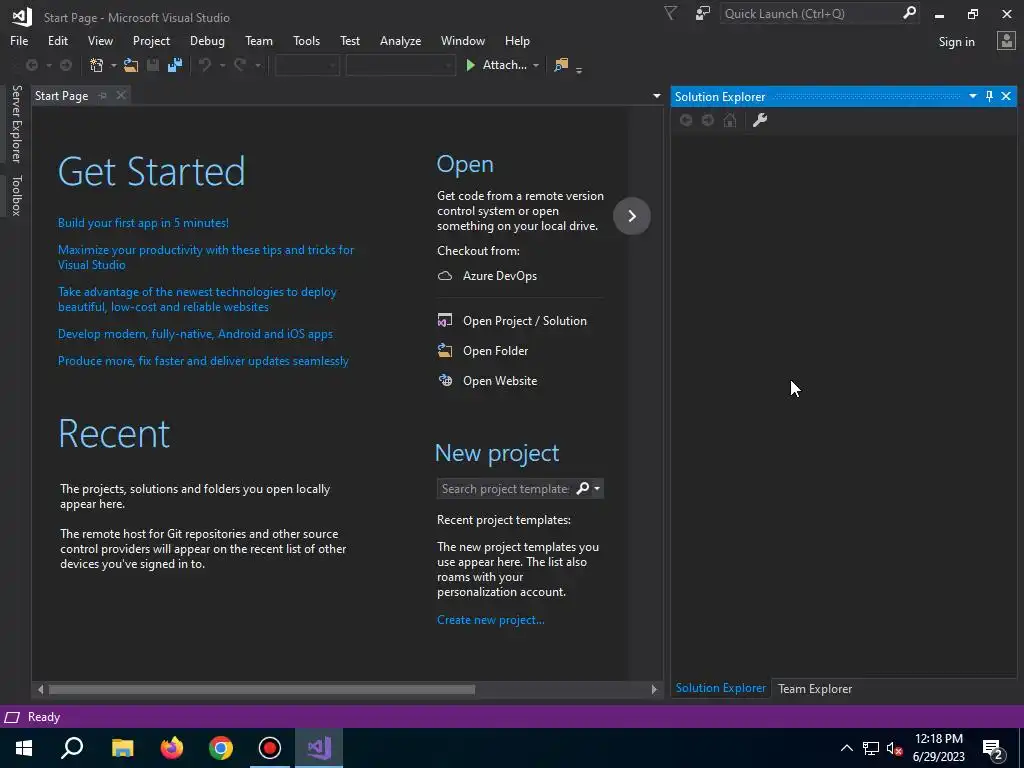Click the template search magnifier icon
Image resolution: width=1024 pixels, height=768 pixels.
coord(582,488)
